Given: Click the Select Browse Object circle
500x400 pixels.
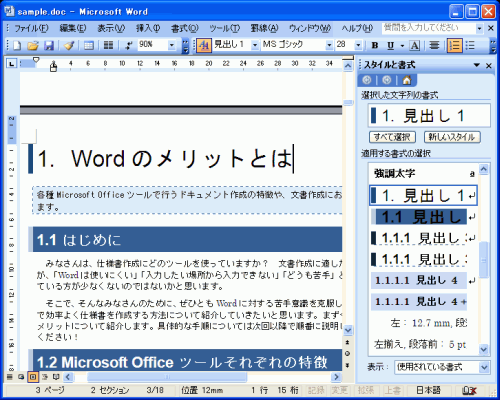Looking at the screenshot, I should [347, 354].
